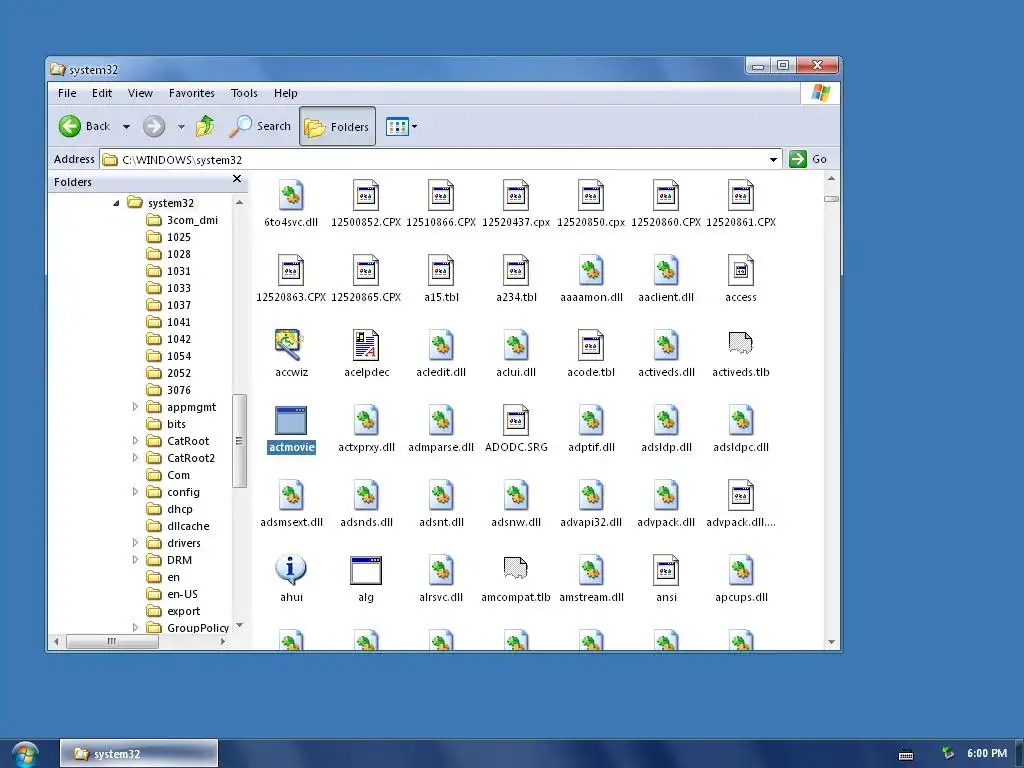This screenshot has width=1024, height=768.
Task: Click the Windows flag logo
Action: point(821,93)
